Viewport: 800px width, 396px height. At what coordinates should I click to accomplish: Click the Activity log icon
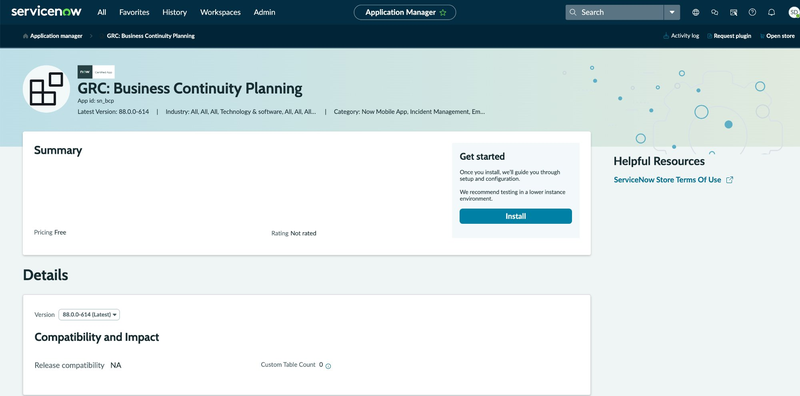pyautogui.click(x=666, y=36)
